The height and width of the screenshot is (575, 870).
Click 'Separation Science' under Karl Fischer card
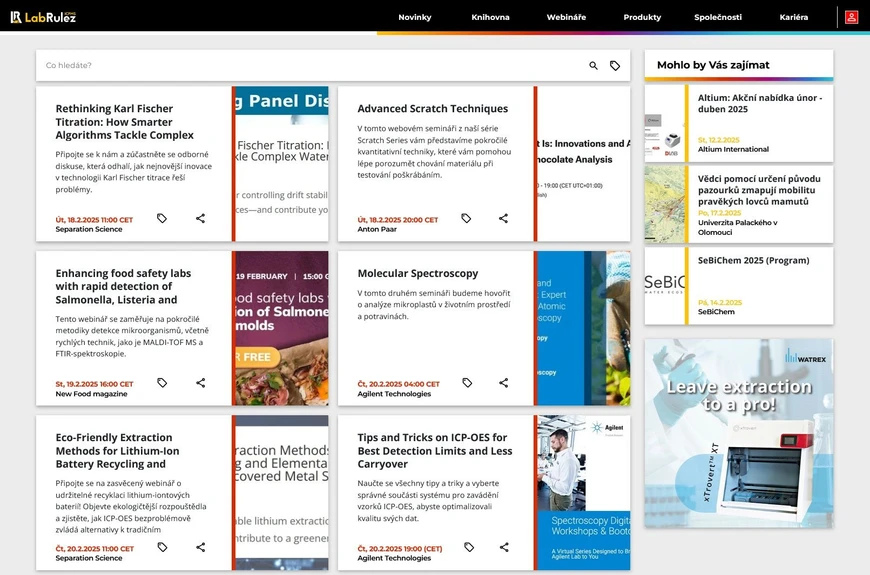click(89, 229)
